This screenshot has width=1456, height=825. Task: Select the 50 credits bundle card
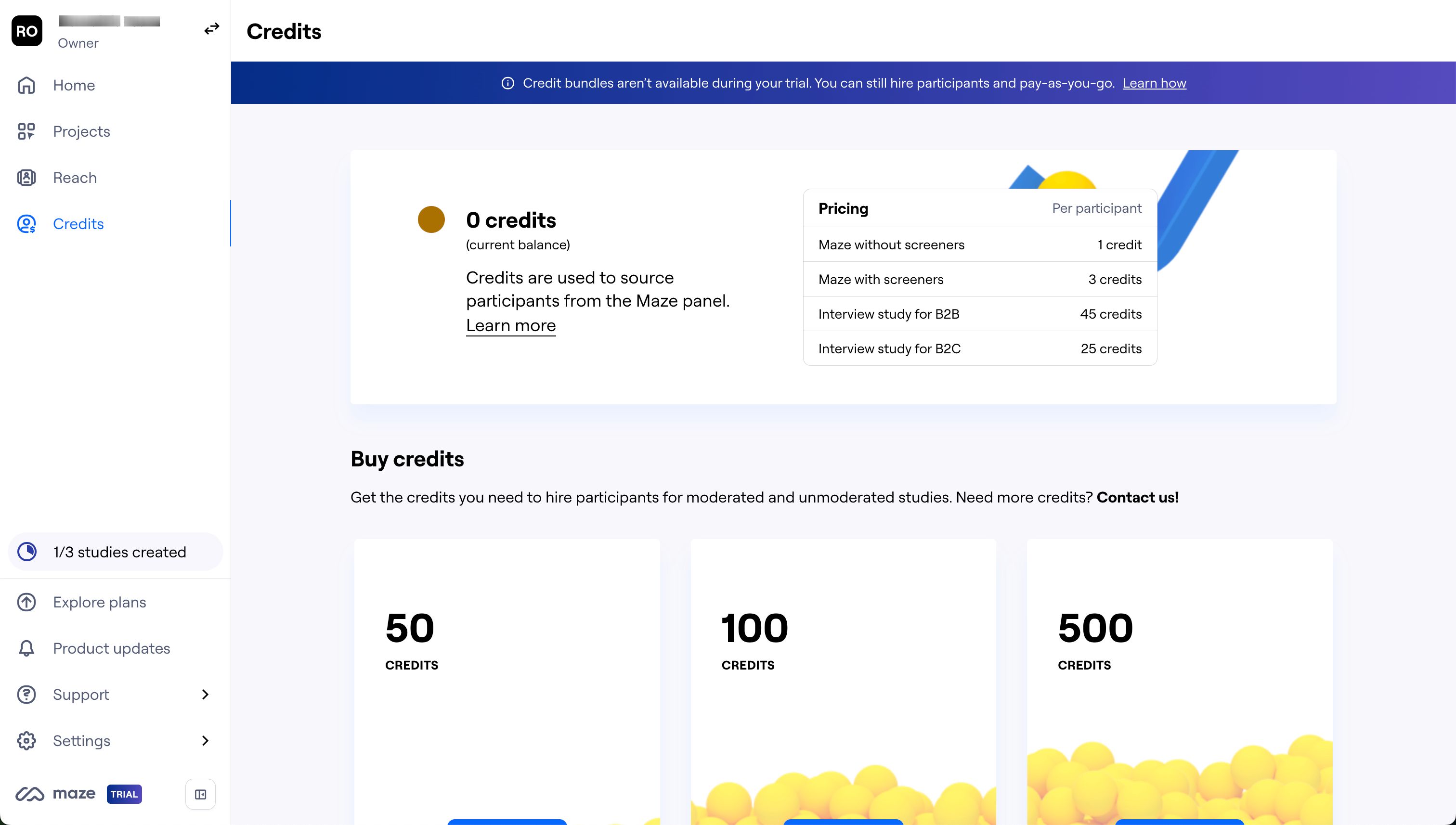tap(507, 682)
